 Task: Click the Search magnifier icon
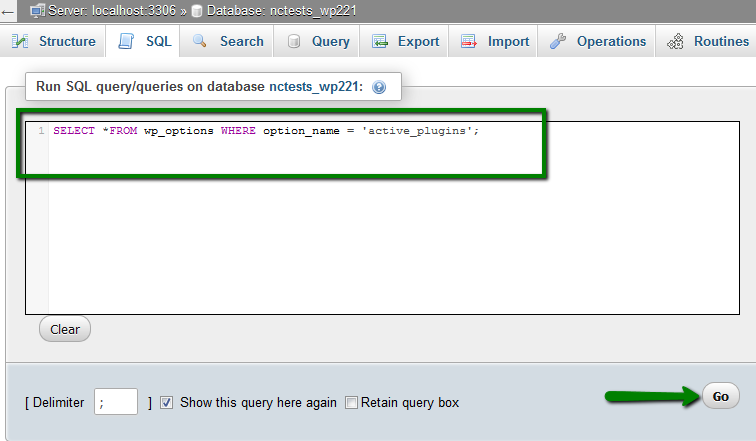(200, 41)
